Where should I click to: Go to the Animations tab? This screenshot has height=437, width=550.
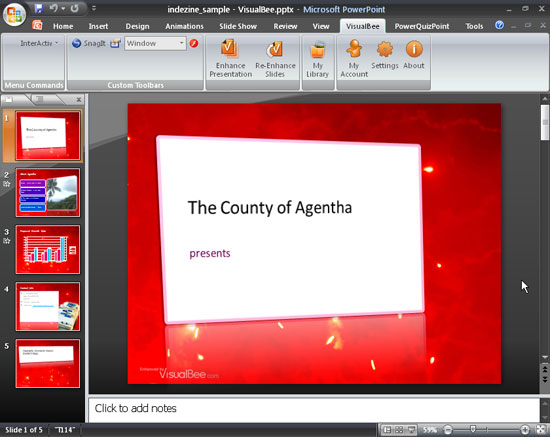[x=185, y=26]
